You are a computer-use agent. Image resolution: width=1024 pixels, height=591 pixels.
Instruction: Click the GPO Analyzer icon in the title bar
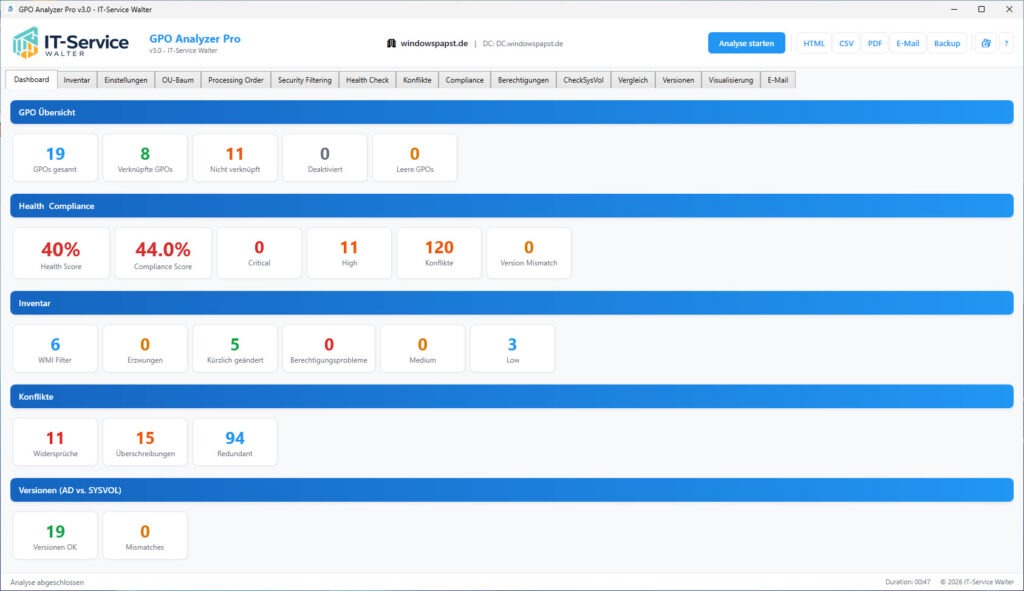click(x=10, y=8)
